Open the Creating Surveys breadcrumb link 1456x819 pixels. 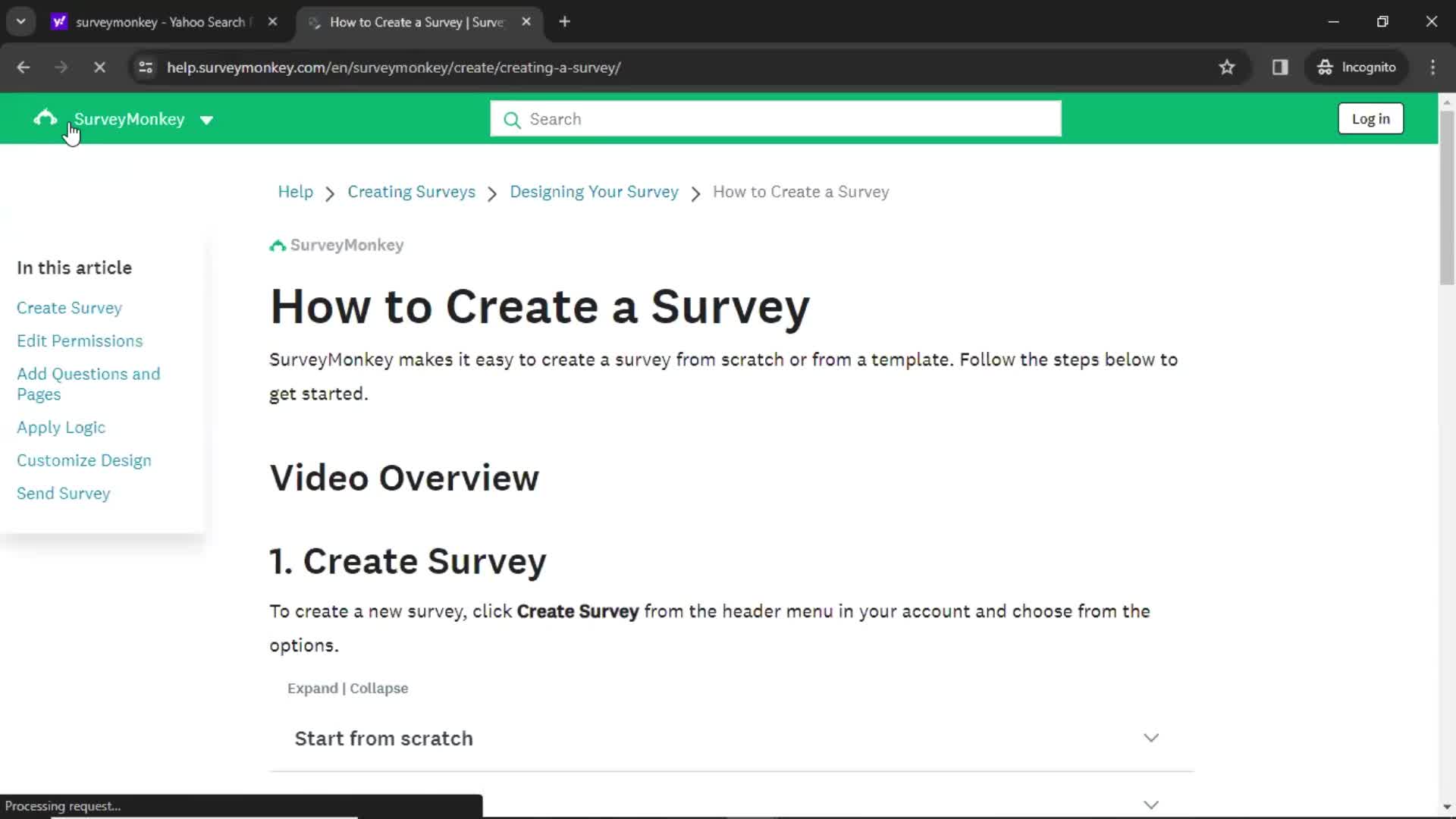411,192
